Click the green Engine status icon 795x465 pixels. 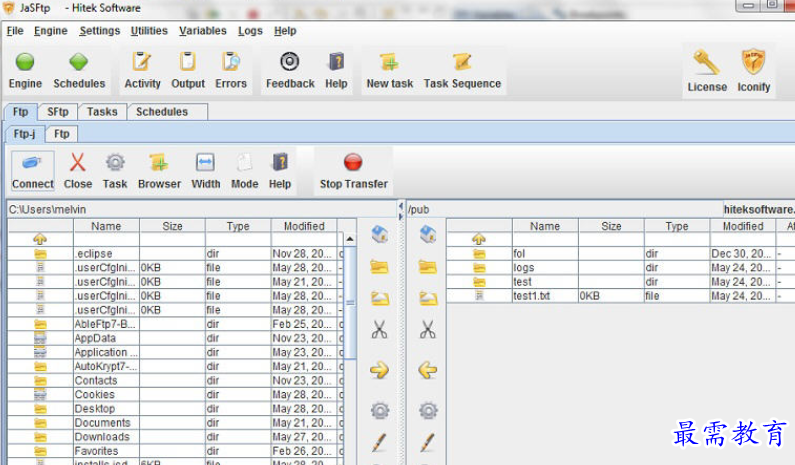tap(25, 62)
